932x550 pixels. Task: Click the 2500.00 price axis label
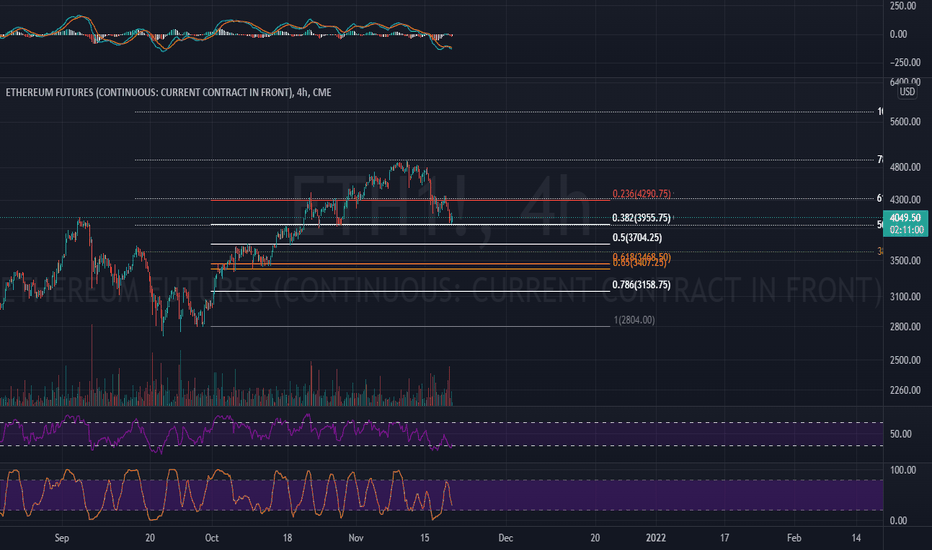pos(905,360)
